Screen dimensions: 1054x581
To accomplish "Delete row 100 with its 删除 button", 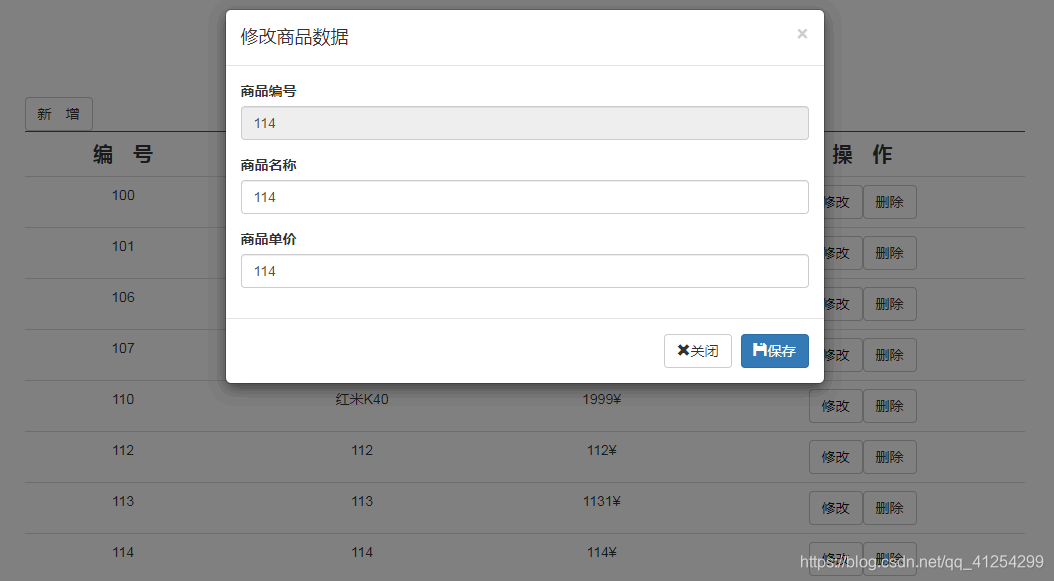I will tap(889, 202).
